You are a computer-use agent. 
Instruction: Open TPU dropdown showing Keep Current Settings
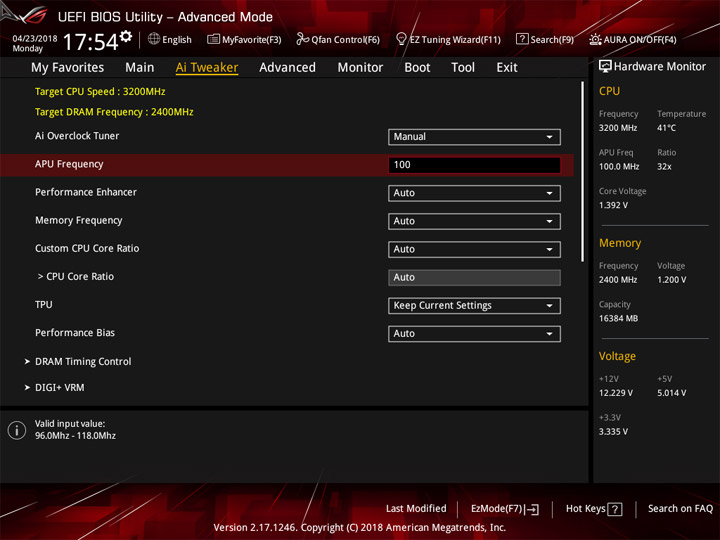click(x=474, y=306)
